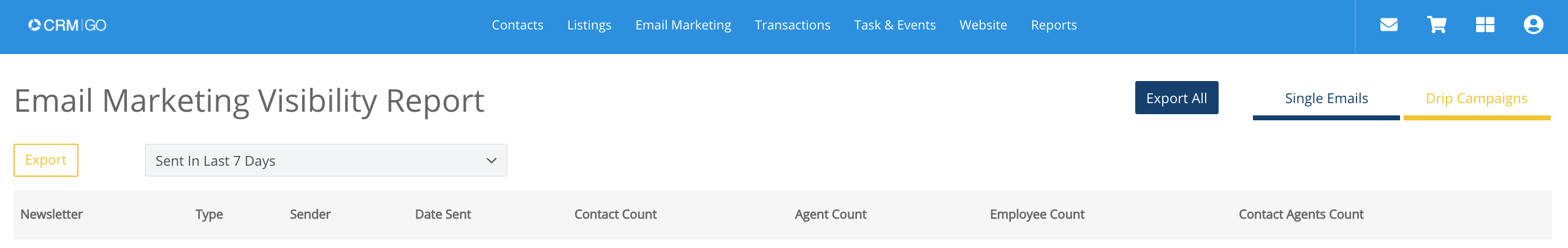Open the mail envelope icon

(x=1388, y=25)
